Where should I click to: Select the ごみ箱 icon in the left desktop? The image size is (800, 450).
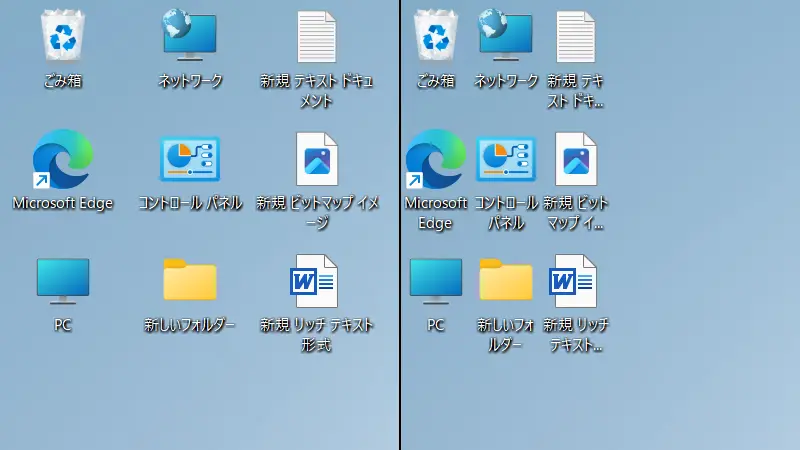coord(63,36)
